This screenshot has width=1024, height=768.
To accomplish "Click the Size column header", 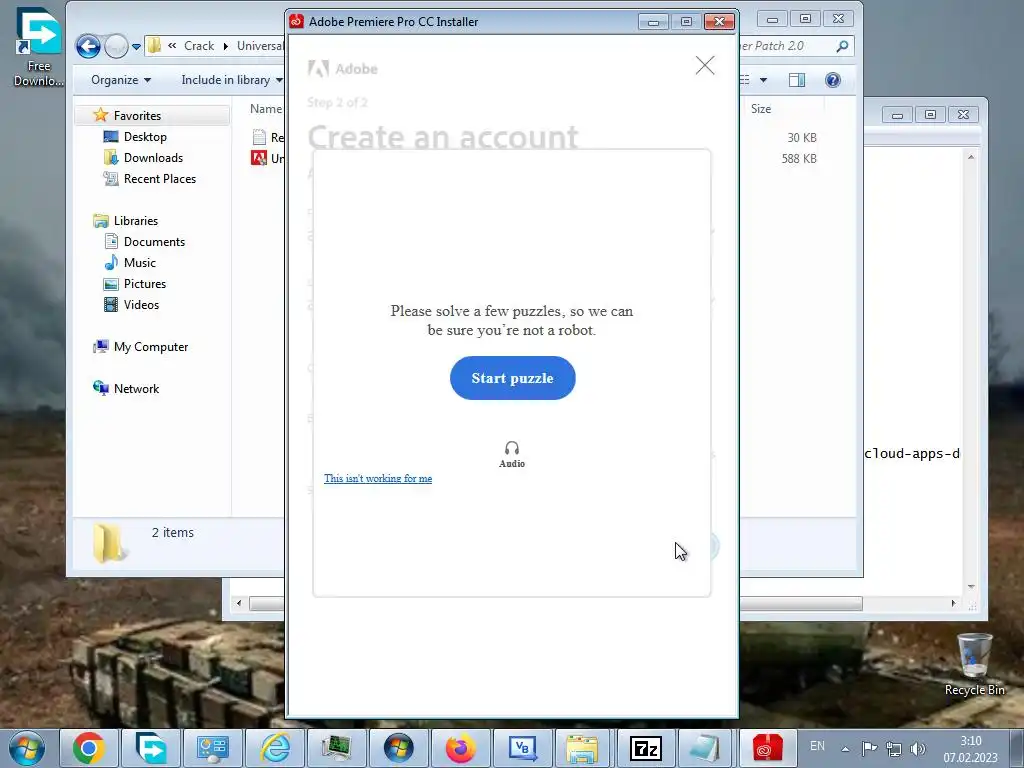I will (x=761, y=108).
